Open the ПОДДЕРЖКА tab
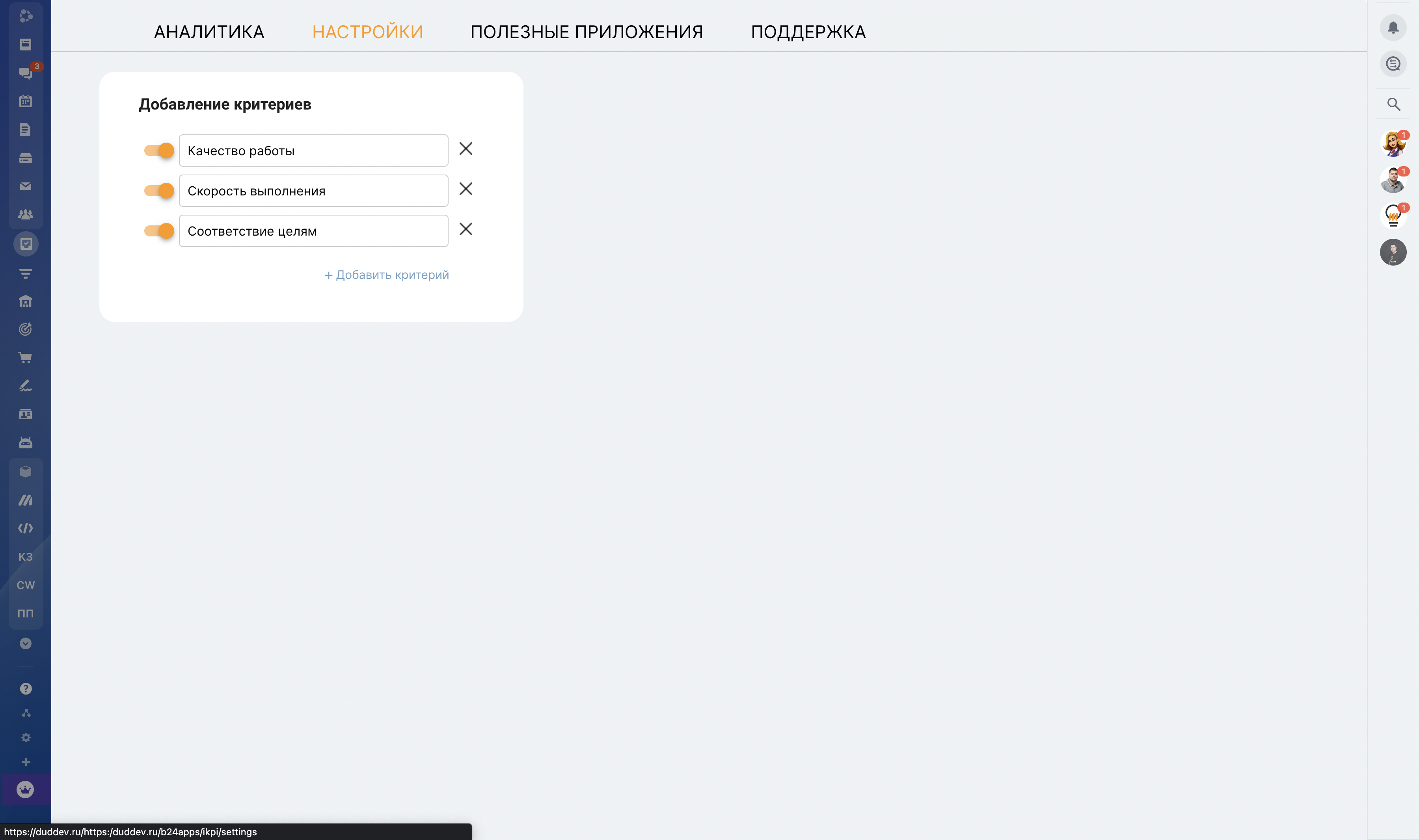 point(808,32)
